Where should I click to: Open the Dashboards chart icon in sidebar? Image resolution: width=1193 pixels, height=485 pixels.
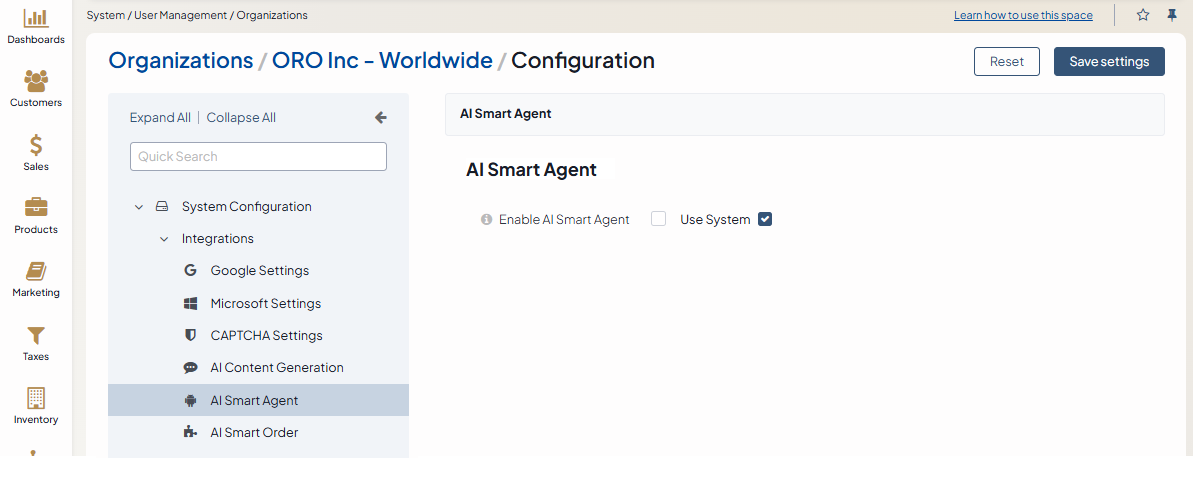pyautogui.click(x=36, y=18)
